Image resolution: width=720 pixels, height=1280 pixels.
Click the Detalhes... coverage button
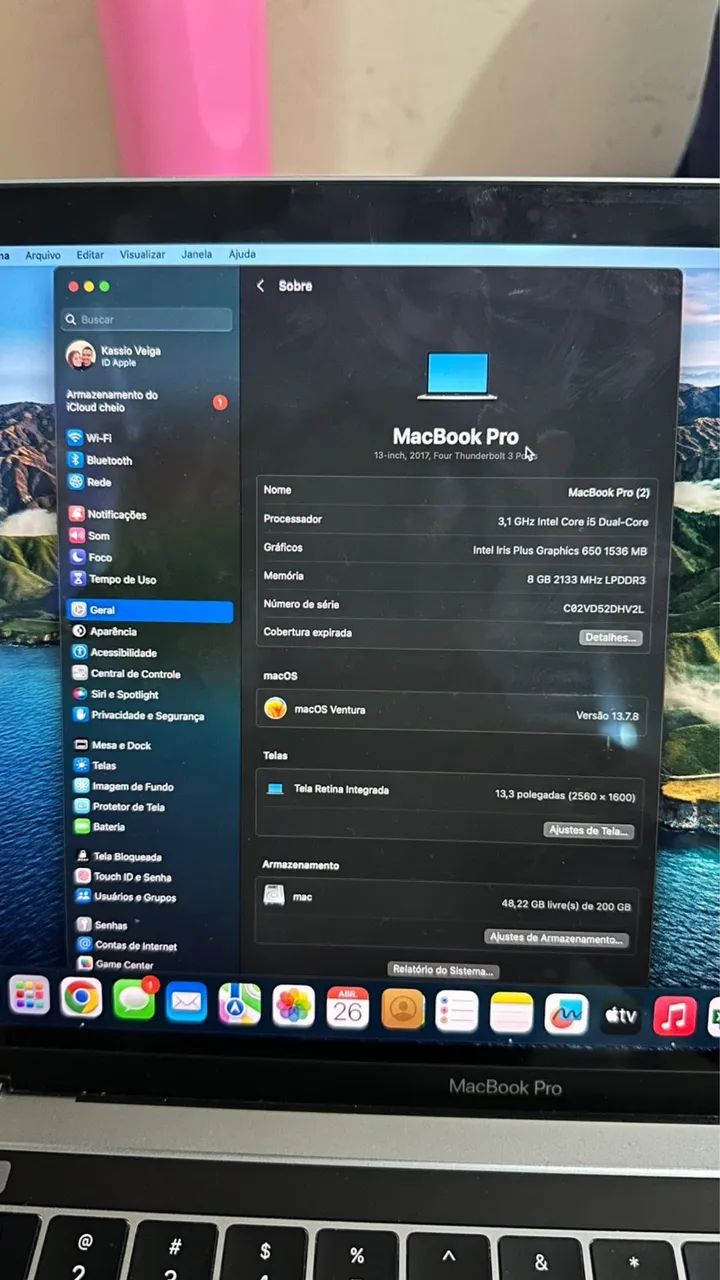click(x=610, y=637)
